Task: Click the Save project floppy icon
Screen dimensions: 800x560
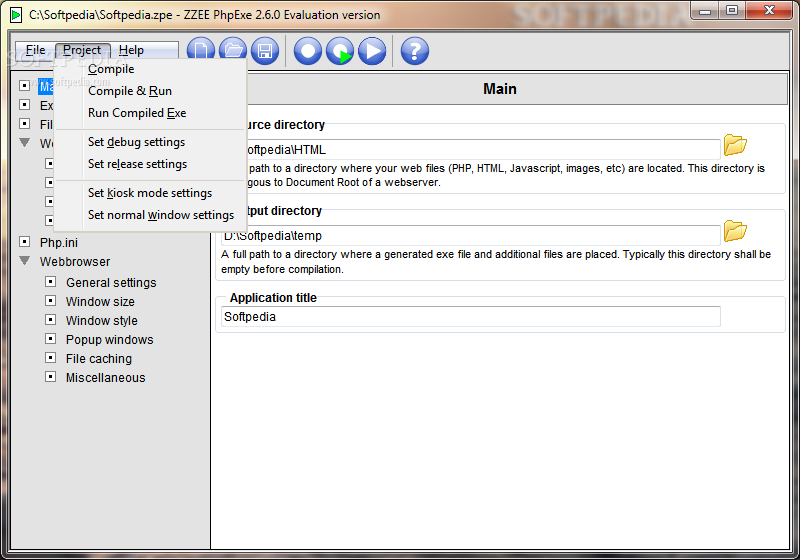Action: click(x=265, y=51)
